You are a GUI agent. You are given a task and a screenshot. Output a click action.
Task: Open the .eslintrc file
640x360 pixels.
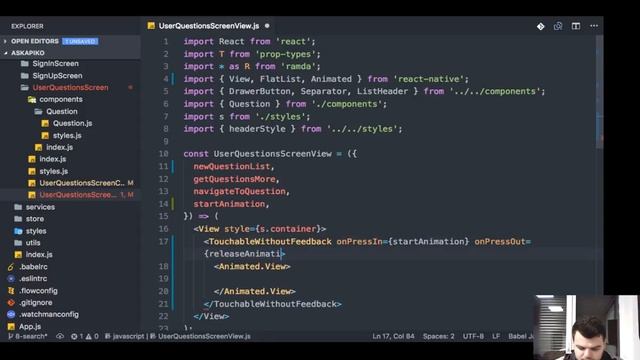coord(33,279)
